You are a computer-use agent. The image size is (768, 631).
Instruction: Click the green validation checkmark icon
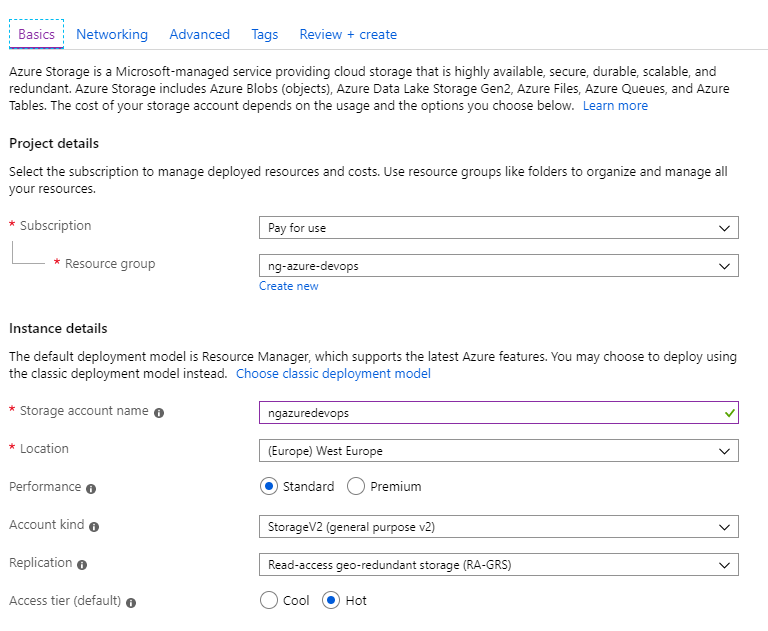click(729, 413)
